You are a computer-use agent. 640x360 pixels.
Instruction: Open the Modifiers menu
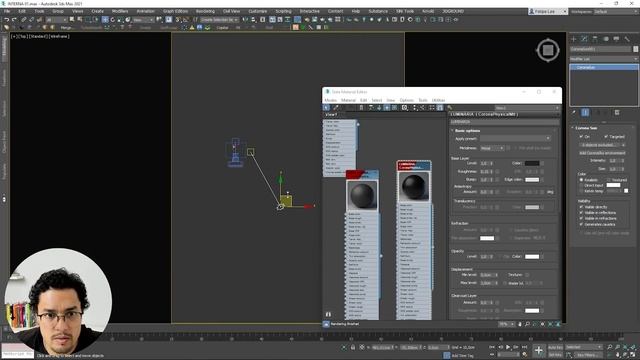(x=120, y=11)
